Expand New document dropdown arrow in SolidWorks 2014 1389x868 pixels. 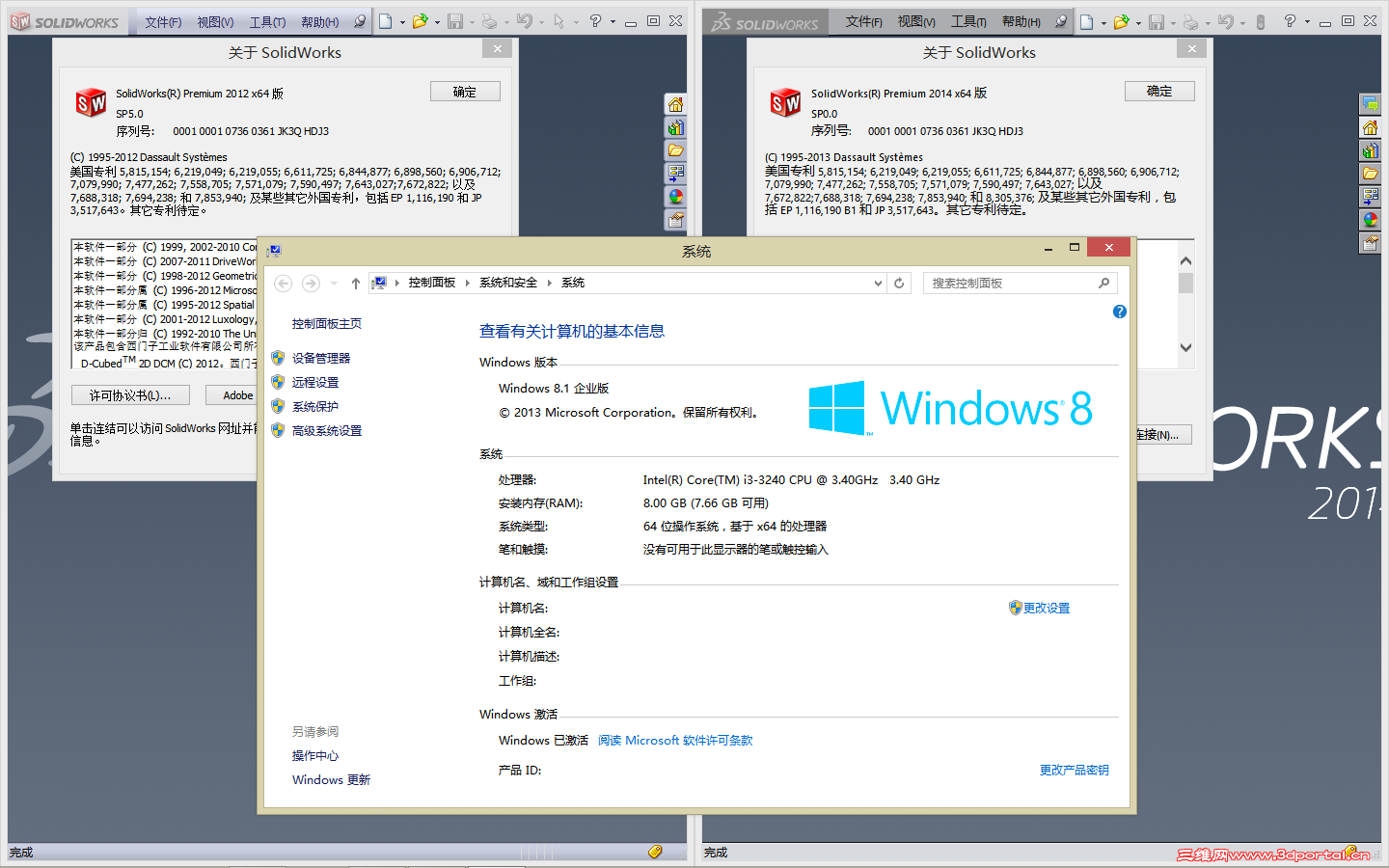click(1103, 22)
